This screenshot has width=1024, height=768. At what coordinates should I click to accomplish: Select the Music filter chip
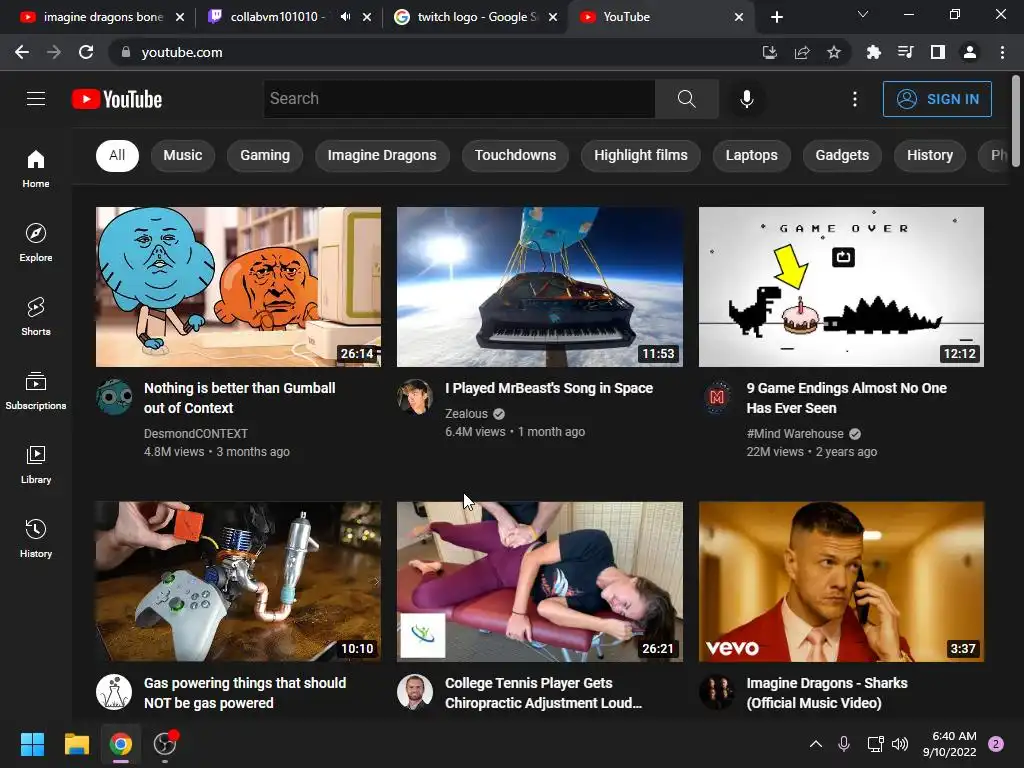click(183, 155)
